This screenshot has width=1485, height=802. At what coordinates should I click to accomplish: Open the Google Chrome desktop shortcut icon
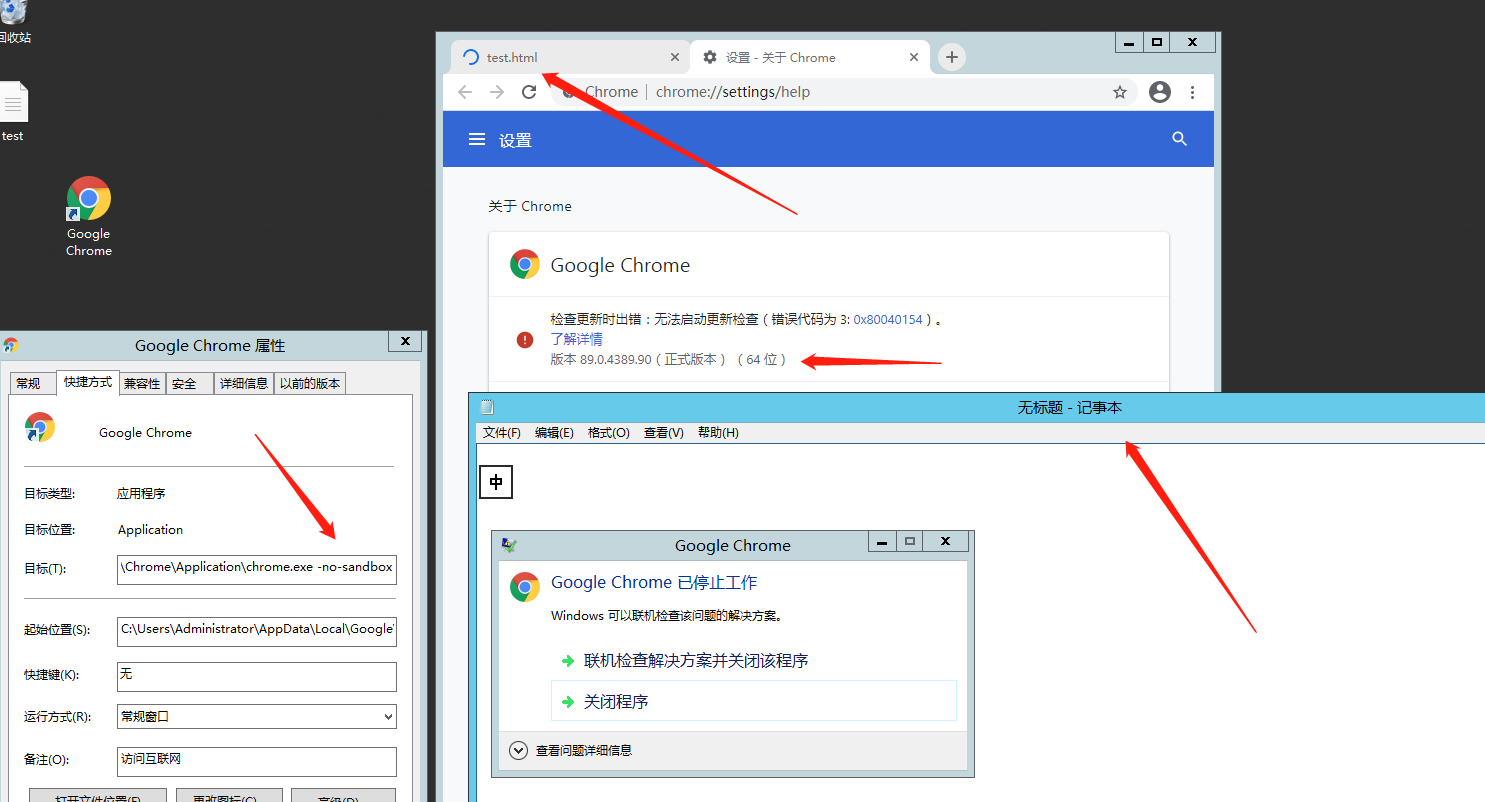[89, 199]
